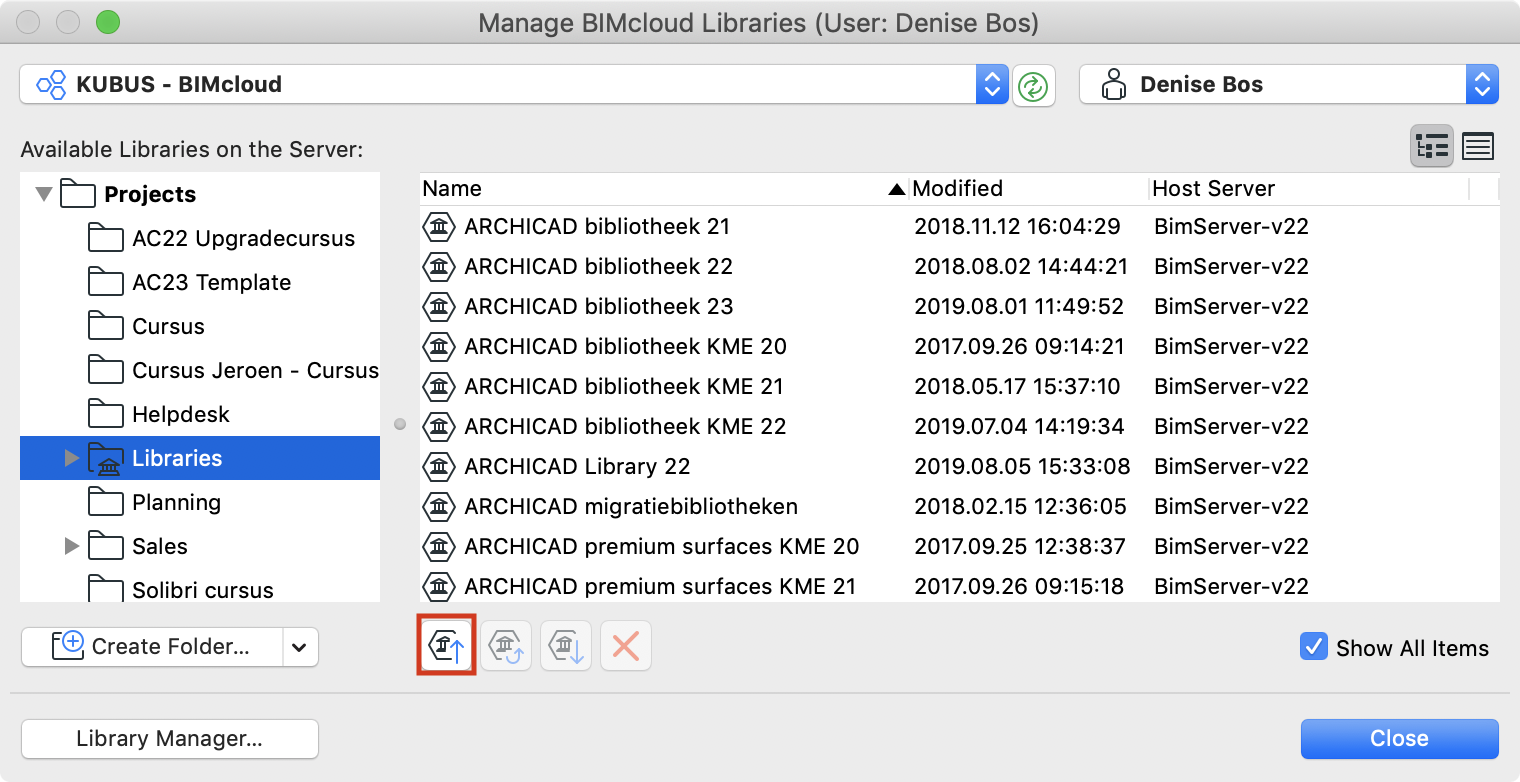Click the Upload Library icon button

coord(446,646)
